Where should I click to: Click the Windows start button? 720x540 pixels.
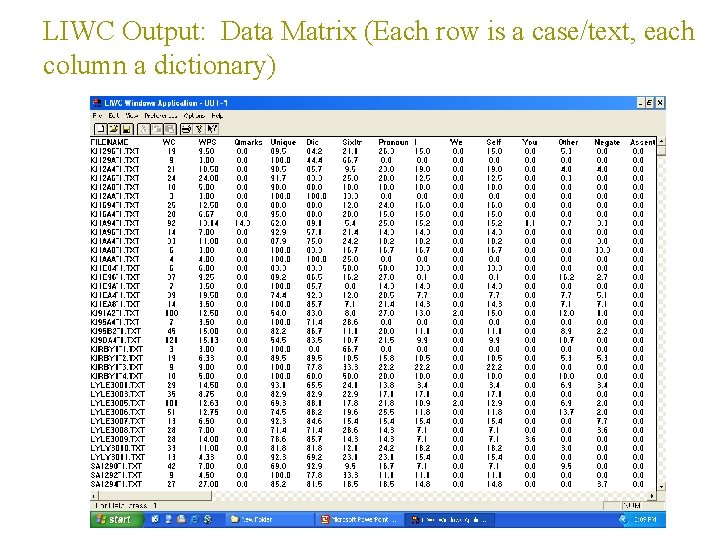(116, 519)
